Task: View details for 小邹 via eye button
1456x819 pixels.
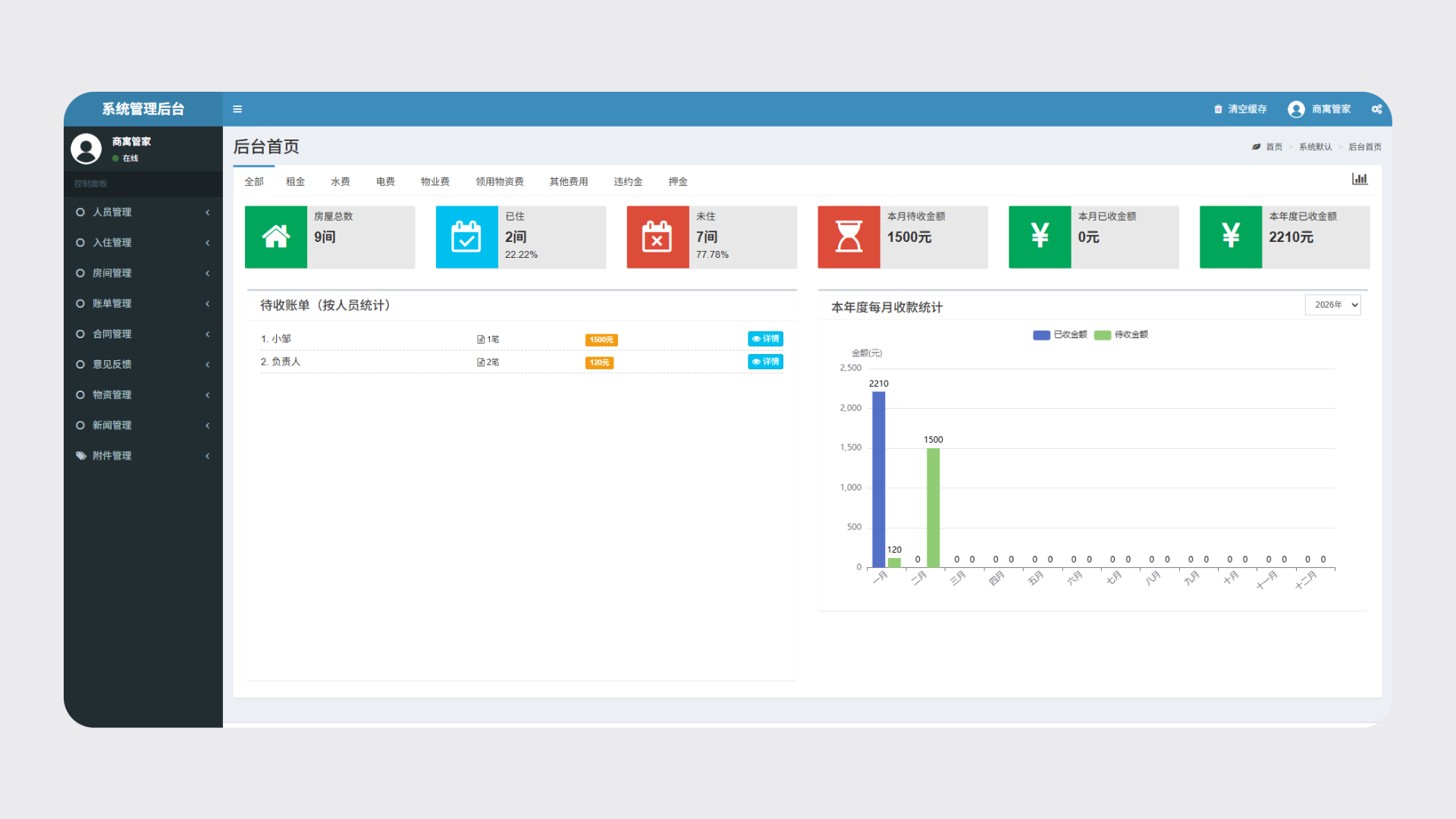Action: tap(765, 339)
